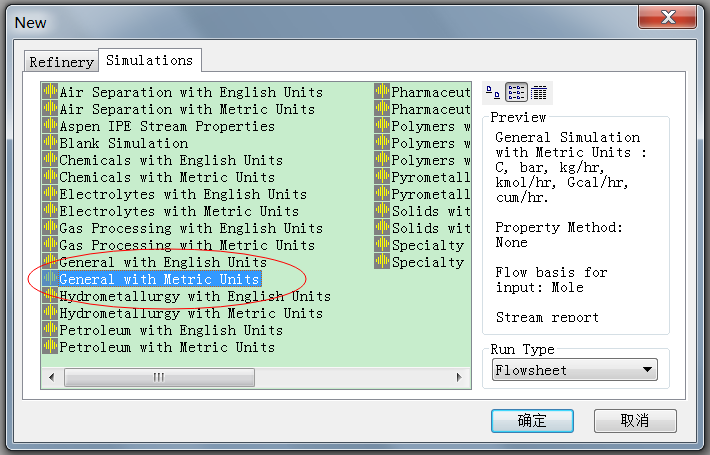Open the Run Type Flowsheet dropdown
The height and width of the screenshot is (455, 710).
[575, 370]
